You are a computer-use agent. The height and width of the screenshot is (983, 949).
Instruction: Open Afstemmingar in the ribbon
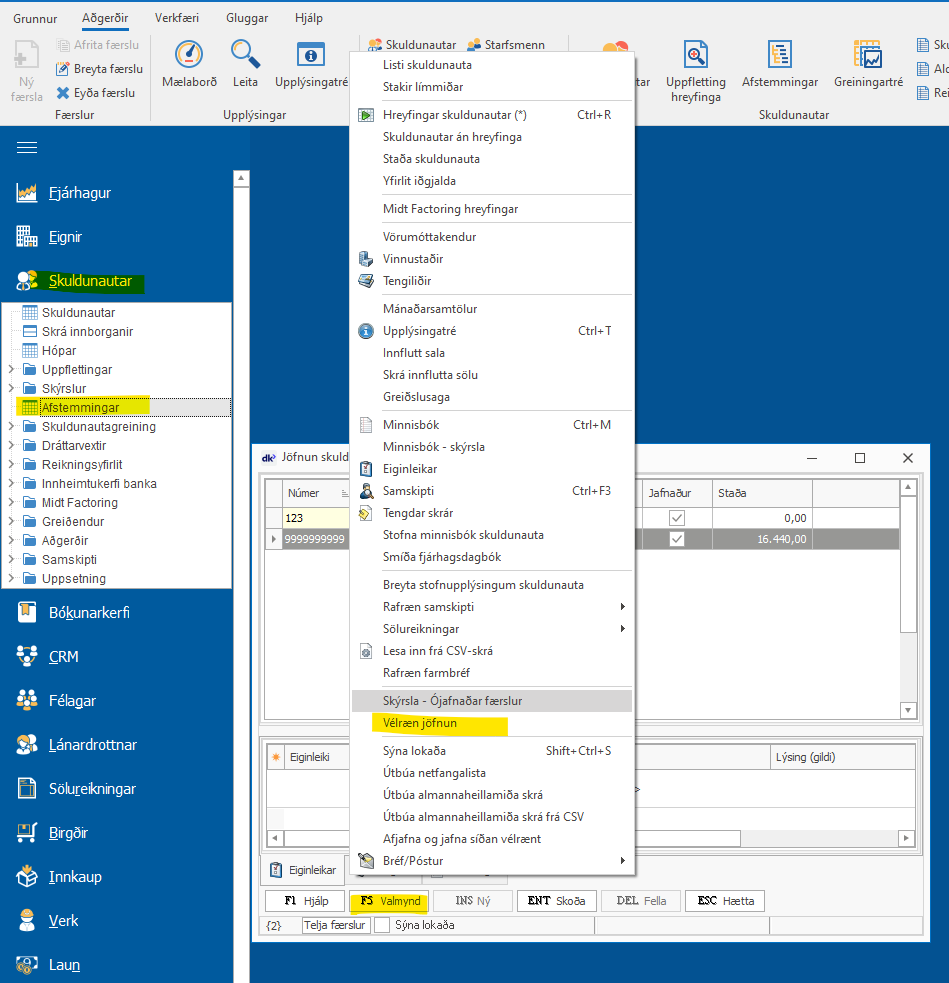[779, 55]
